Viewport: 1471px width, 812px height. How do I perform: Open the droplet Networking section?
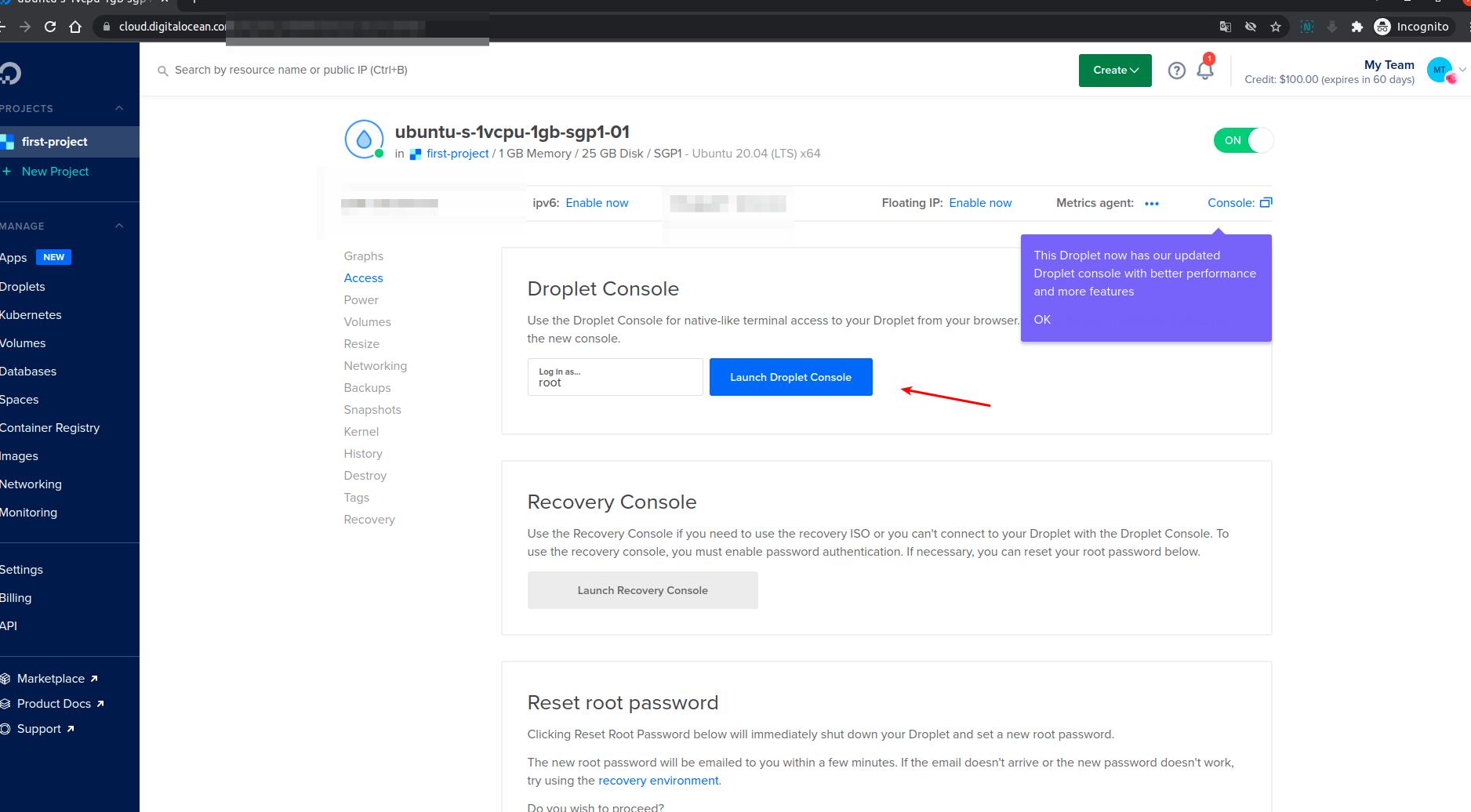tap(376, 366)
